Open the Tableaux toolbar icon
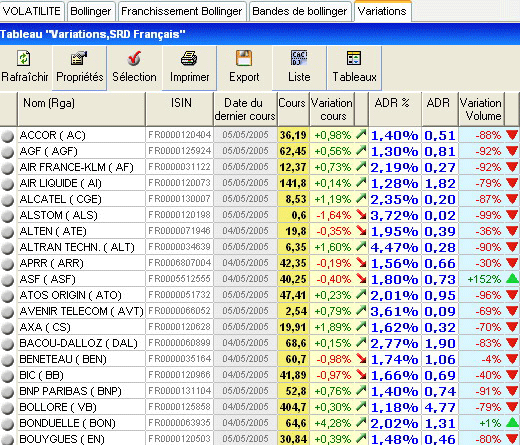 (354, 58)
